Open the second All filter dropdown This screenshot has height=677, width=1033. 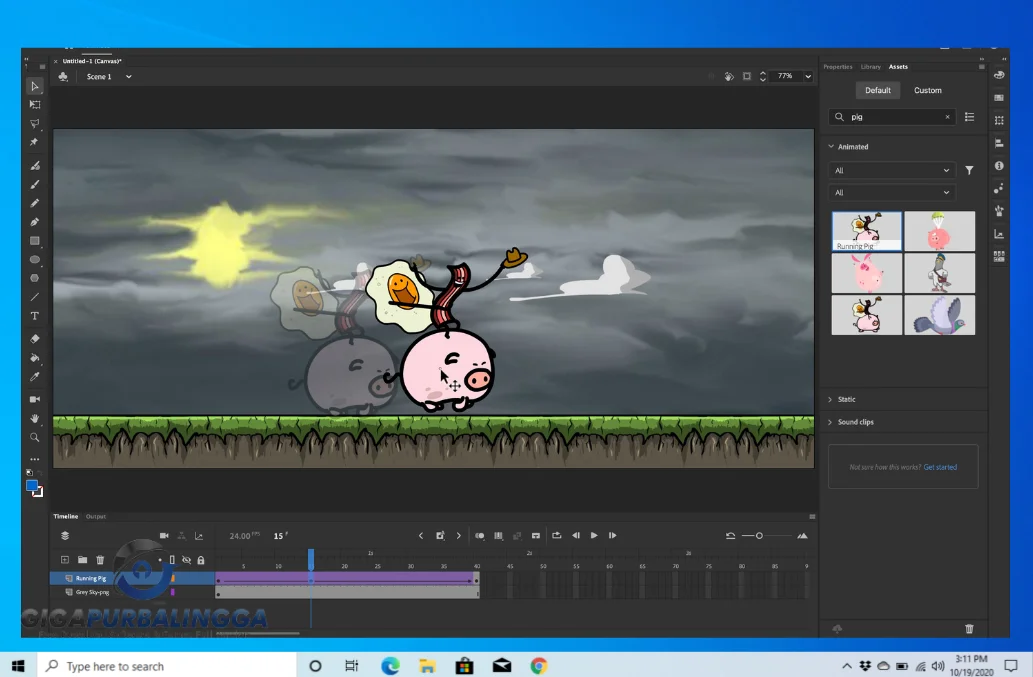pos(891,192)
